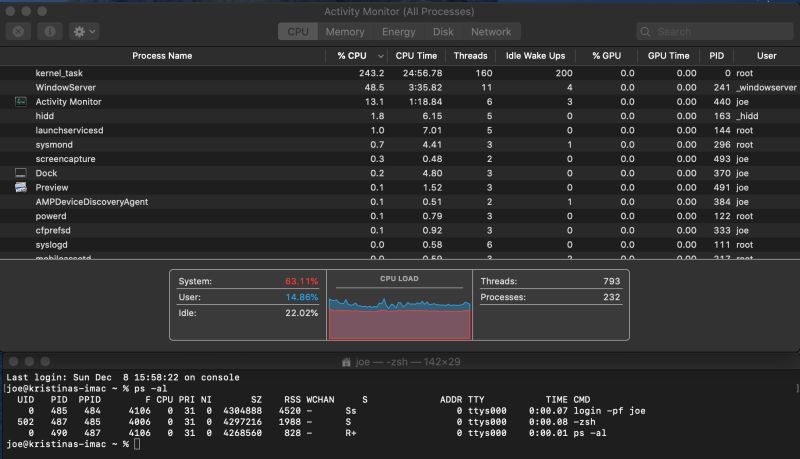Switch to the Network tab

pos(491,32)
